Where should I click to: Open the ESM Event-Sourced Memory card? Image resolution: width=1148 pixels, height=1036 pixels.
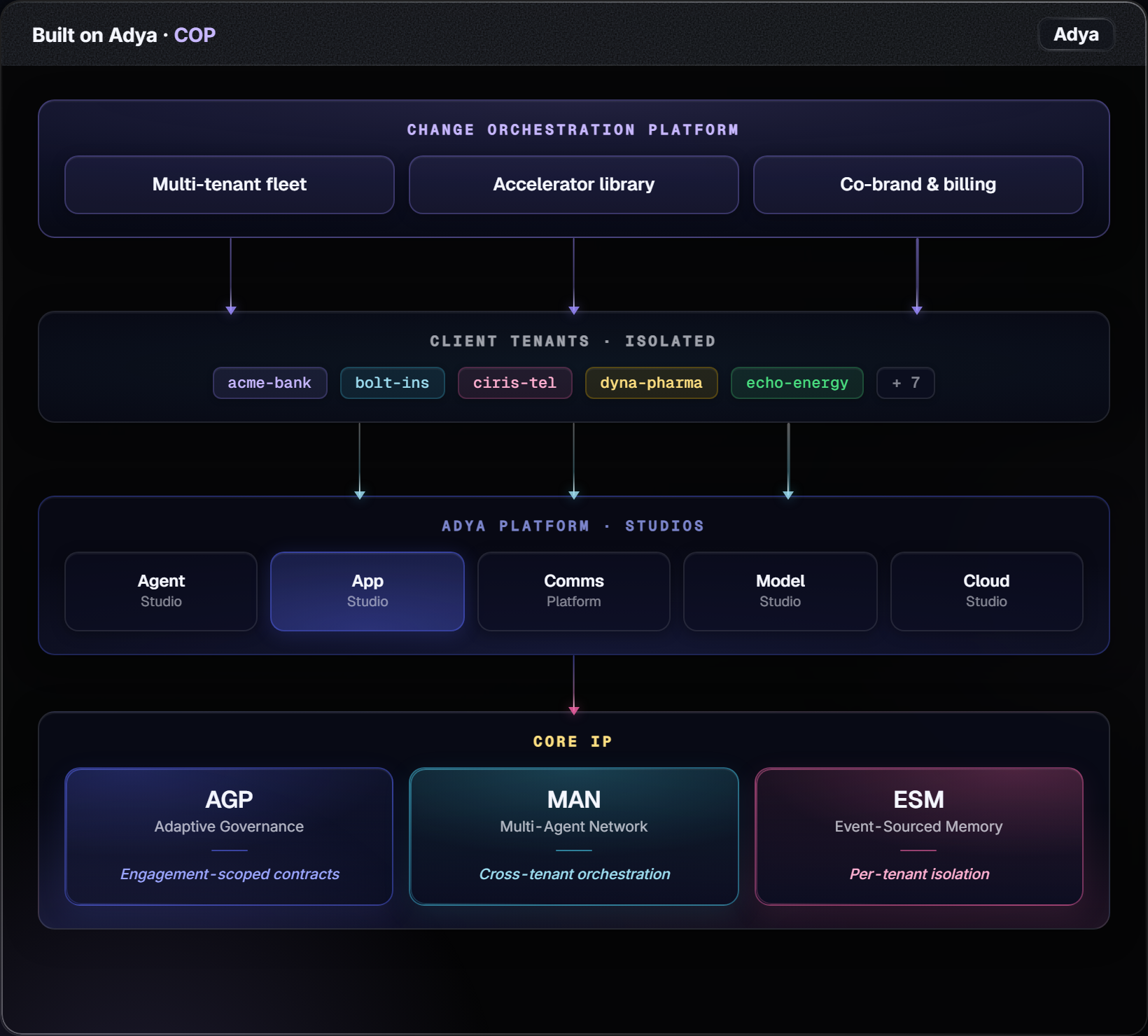pos(919,836)
